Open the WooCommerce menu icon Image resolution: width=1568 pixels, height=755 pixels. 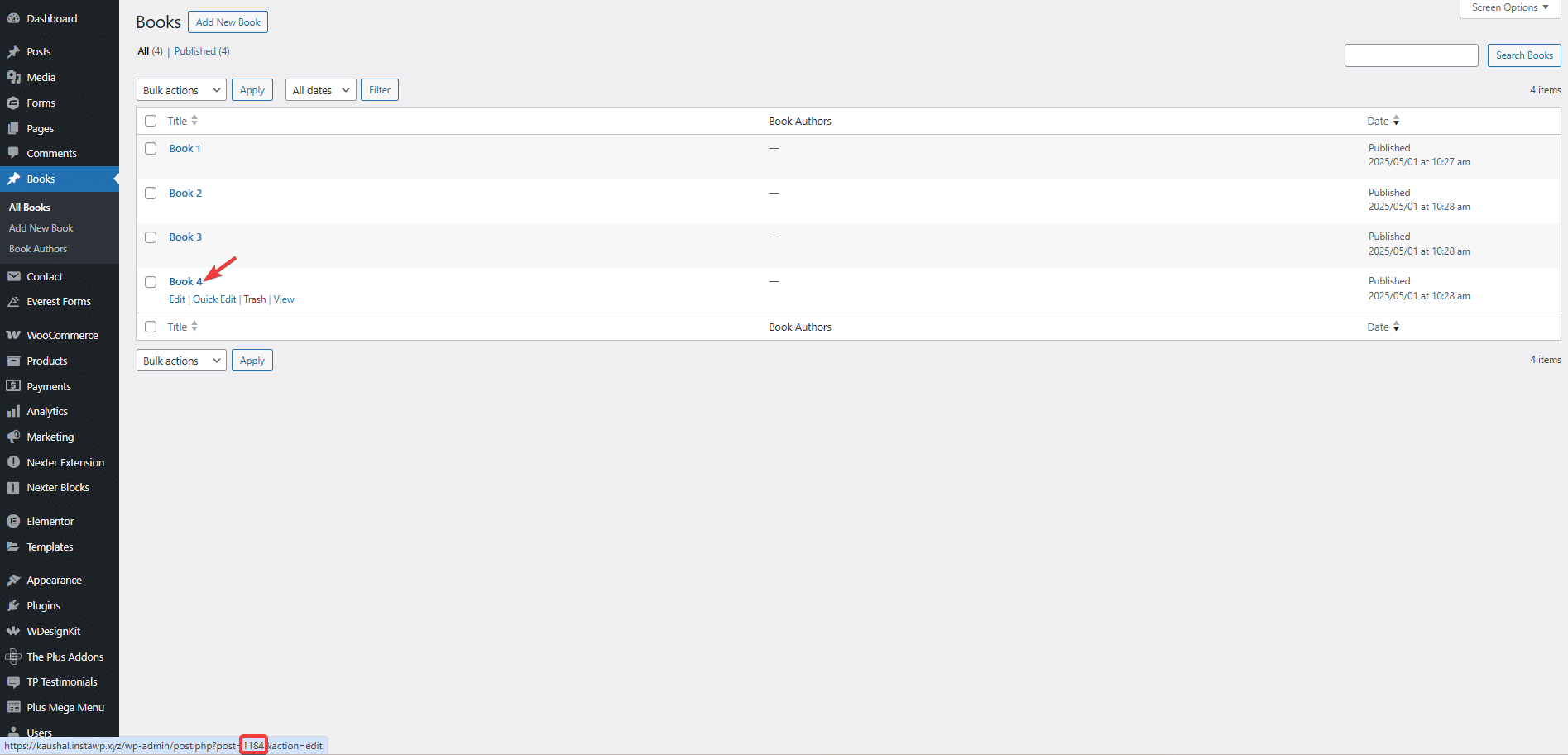tap(14, 335)
